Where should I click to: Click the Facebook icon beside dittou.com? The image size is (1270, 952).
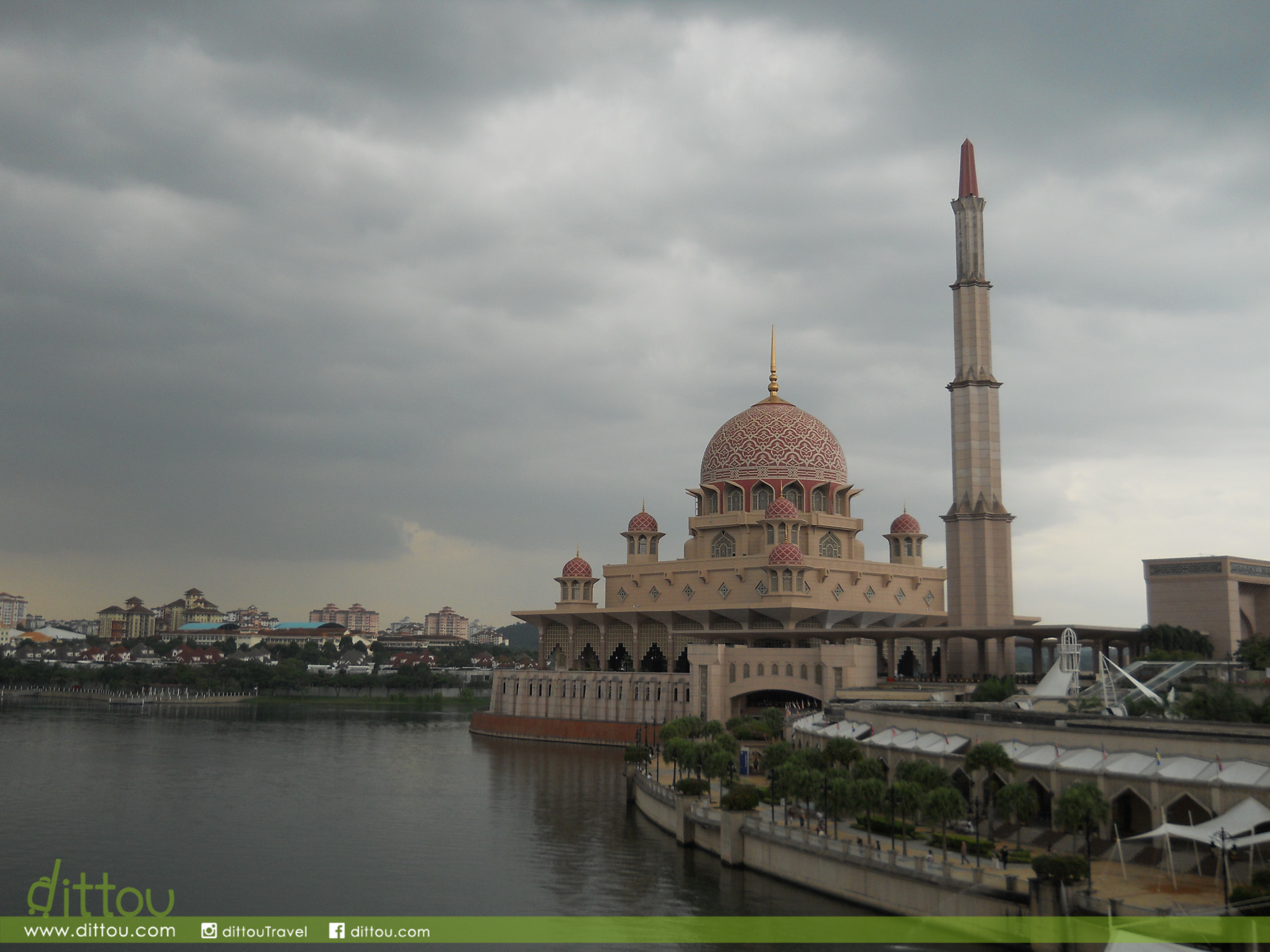coord(337,930)
